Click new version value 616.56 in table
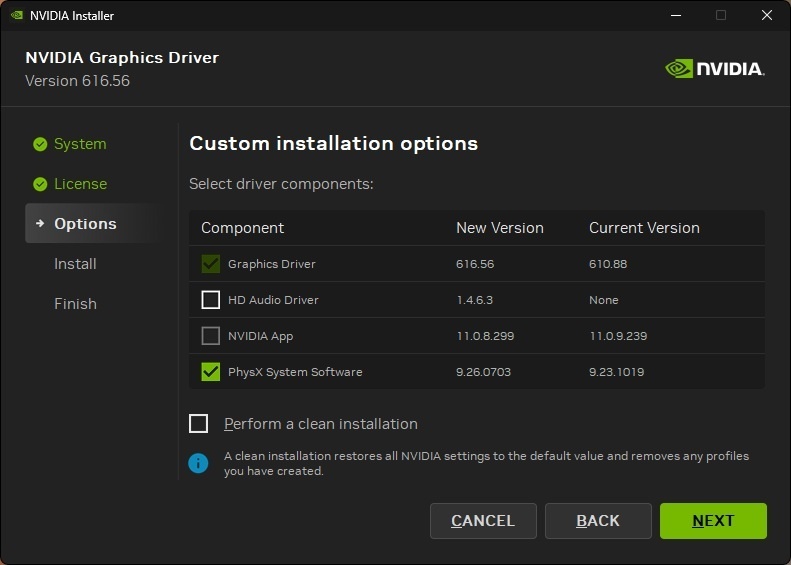This screenshot has width=791, height=565. (475, 264)
